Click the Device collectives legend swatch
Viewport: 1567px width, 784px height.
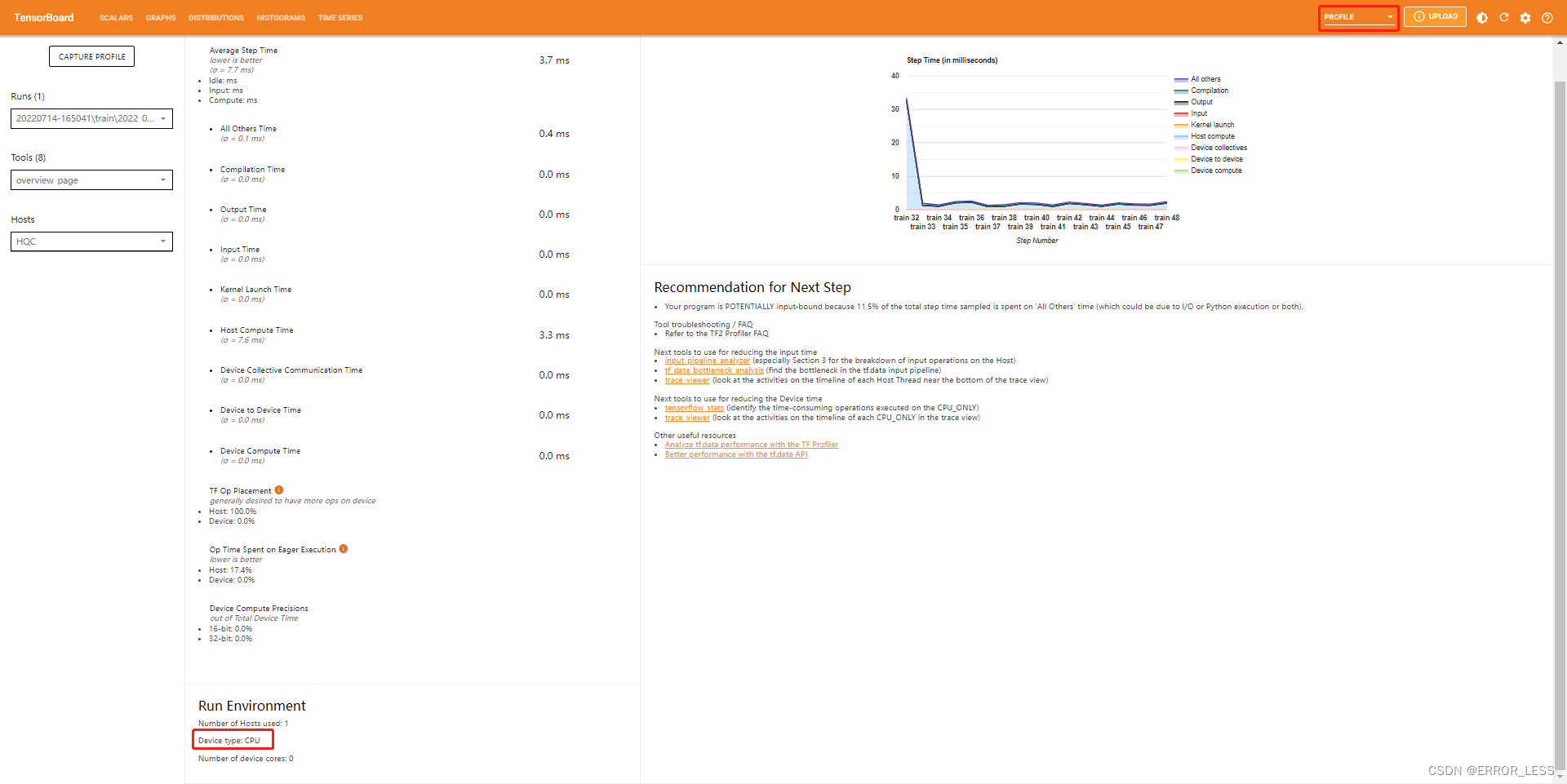coord(1181,148)
